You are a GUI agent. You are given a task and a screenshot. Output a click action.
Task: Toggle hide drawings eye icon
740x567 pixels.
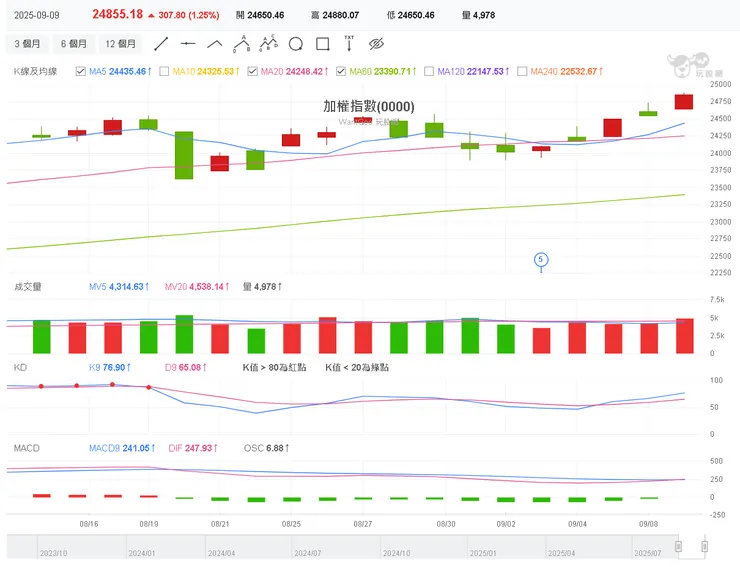pos(376,44)
